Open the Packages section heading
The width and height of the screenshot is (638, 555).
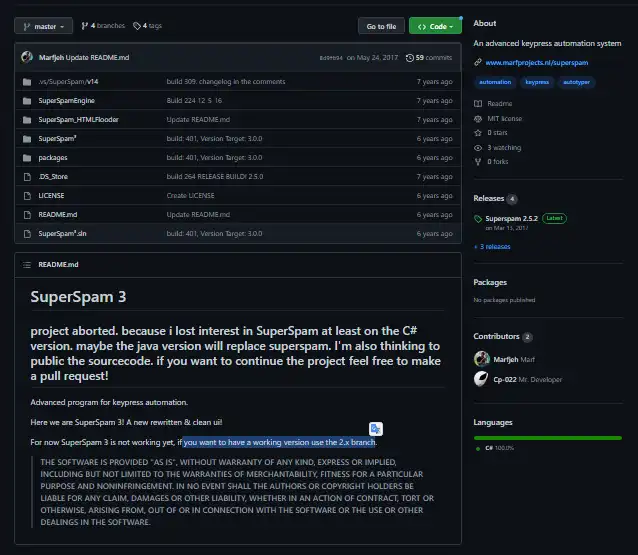tap(490, 282)
